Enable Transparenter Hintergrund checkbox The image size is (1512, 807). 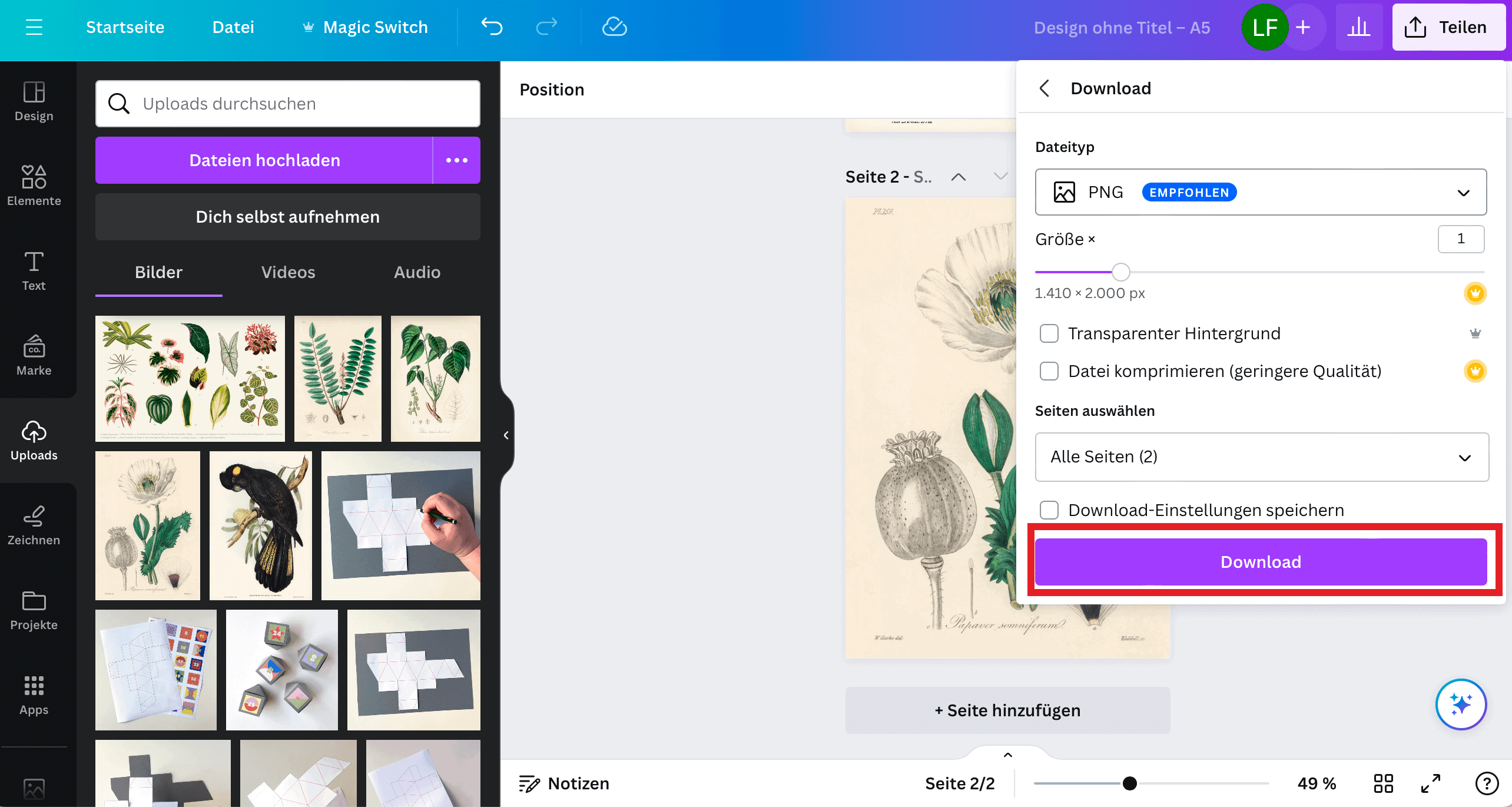coord(1049,333)
